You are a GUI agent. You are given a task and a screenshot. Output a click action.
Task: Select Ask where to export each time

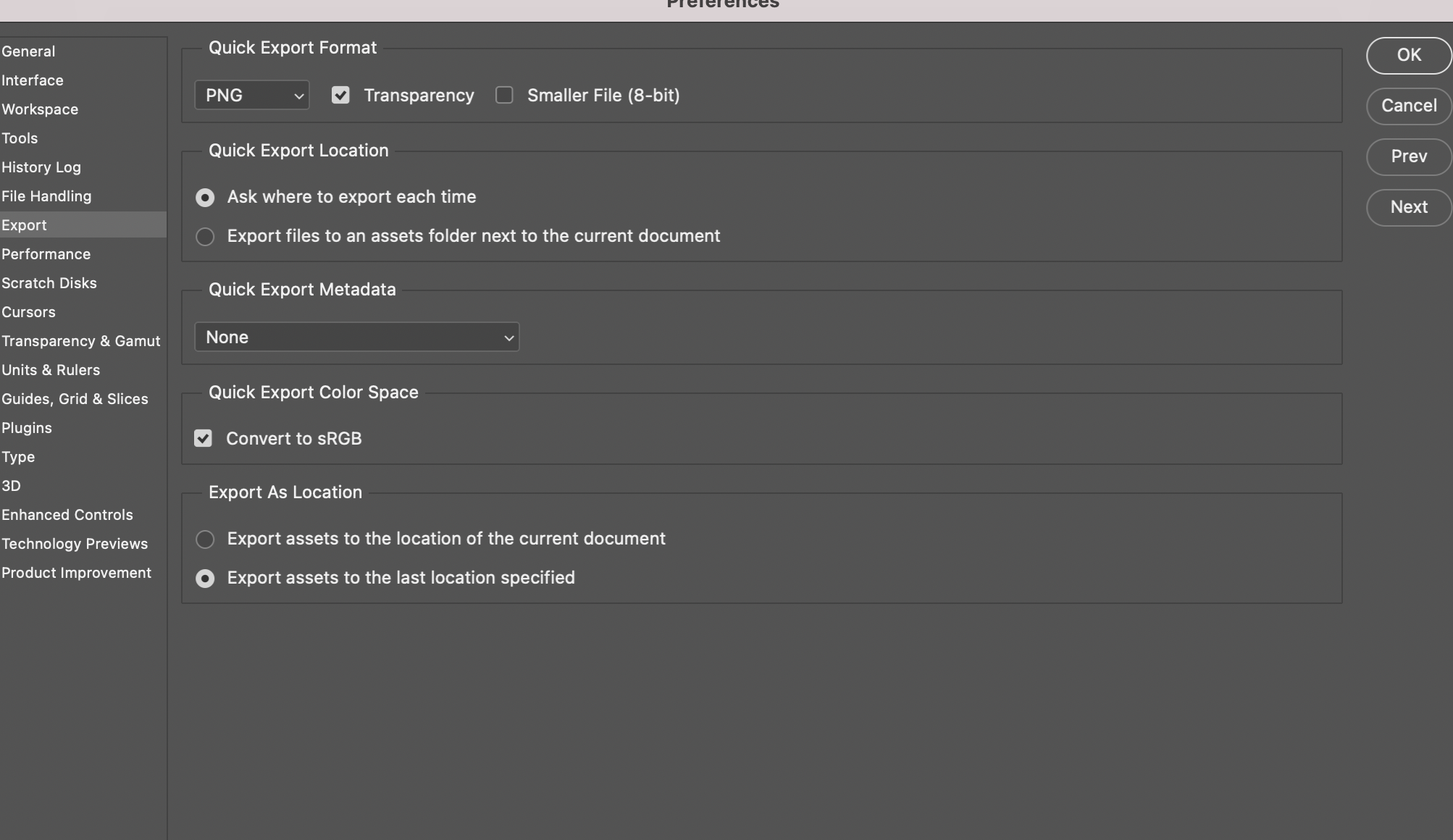point(204,197)
